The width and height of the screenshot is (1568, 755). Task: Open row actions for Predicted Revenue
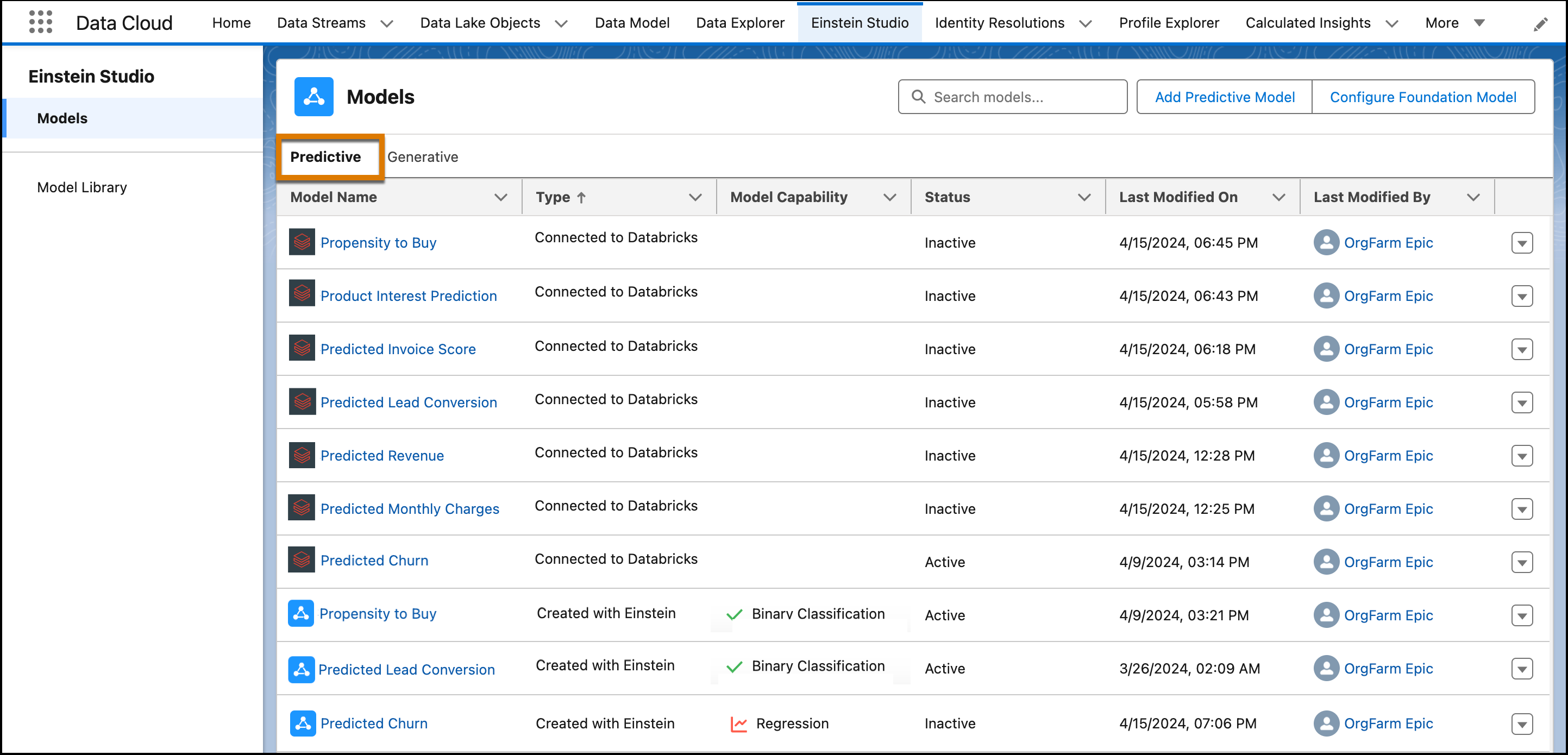(x=1522, y=456)
